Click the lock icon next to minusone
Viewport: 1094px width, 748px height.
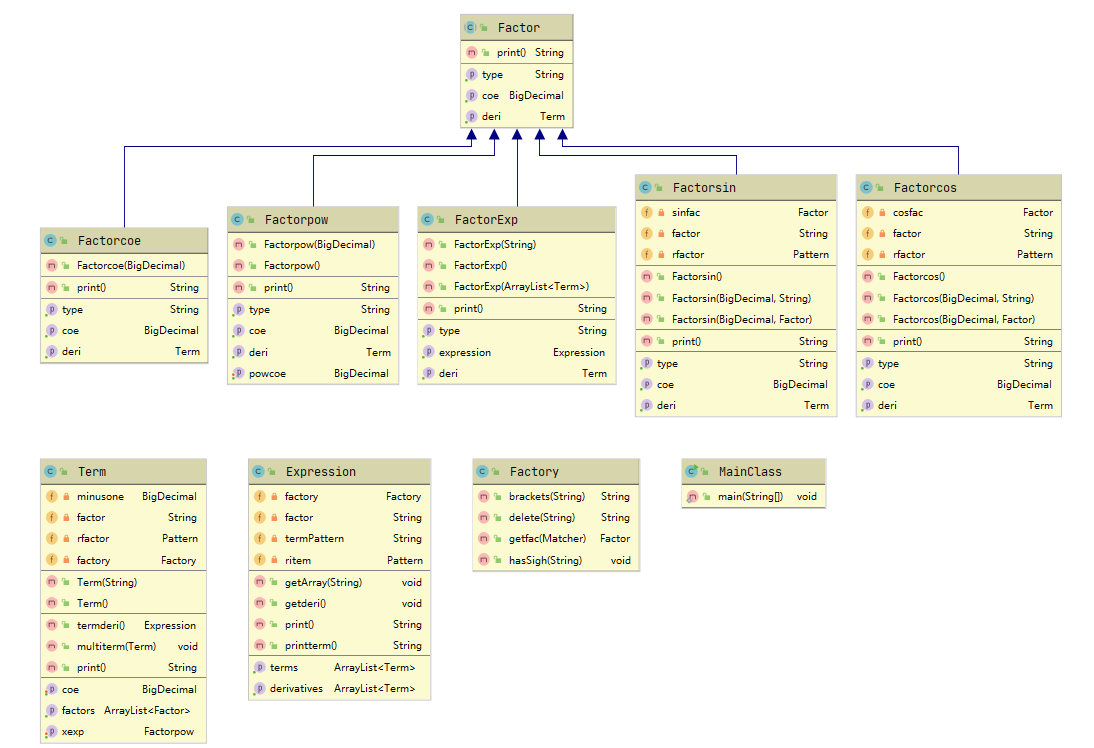coord(66,496)
